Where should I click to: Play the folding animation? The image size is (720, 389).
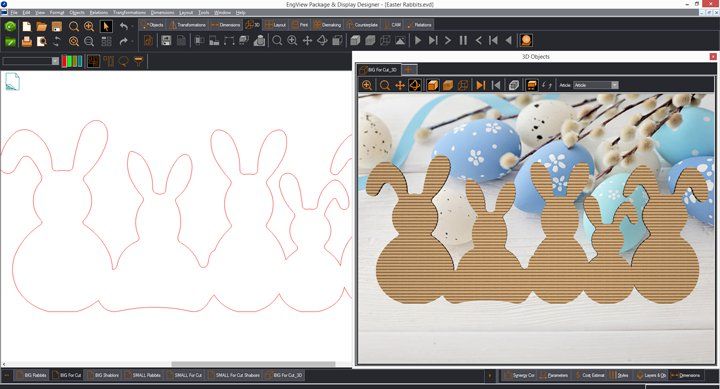tap(418, 41)
